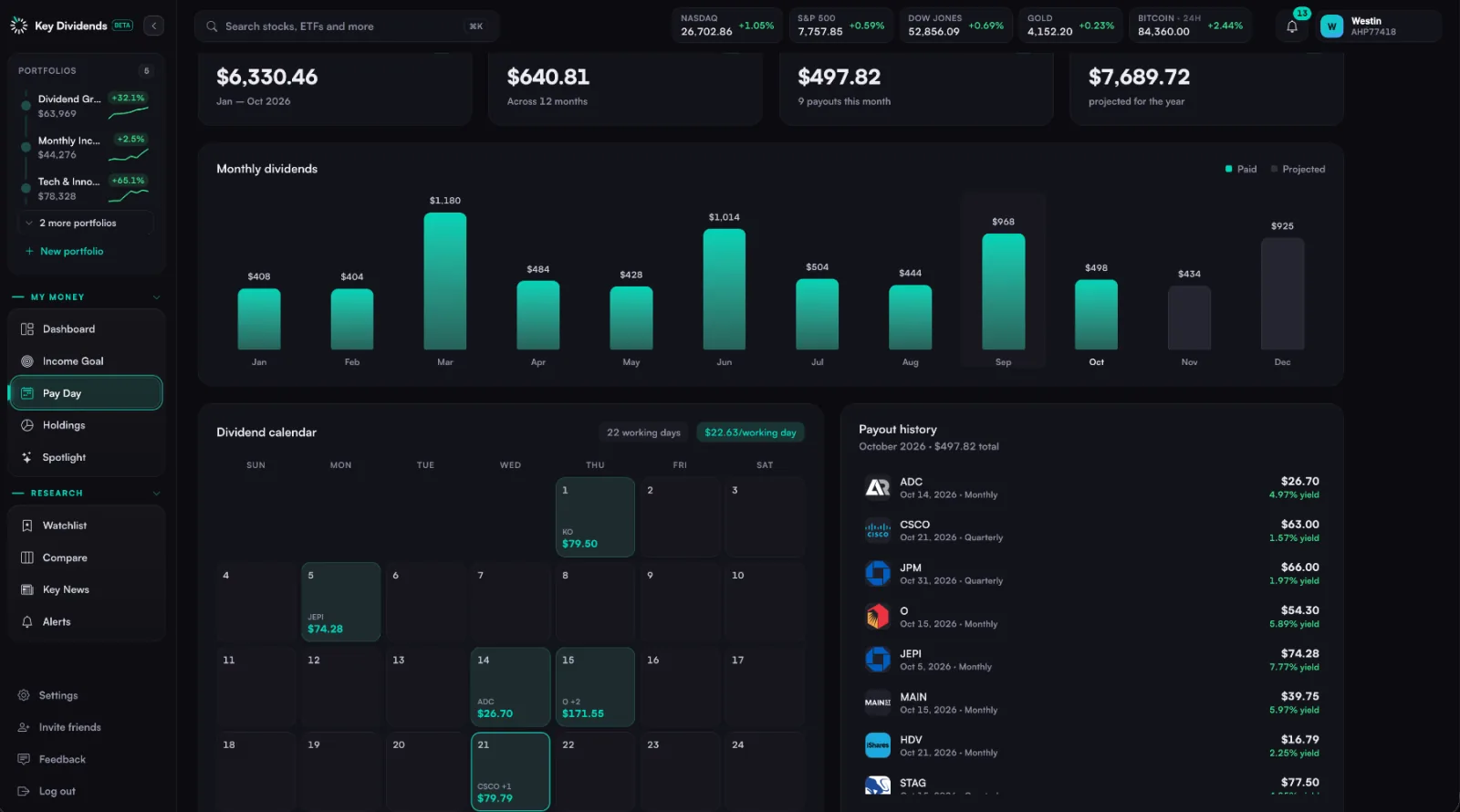Click the Log out icon
Viewport: 1460px width, 812px height.
point(24,791)
